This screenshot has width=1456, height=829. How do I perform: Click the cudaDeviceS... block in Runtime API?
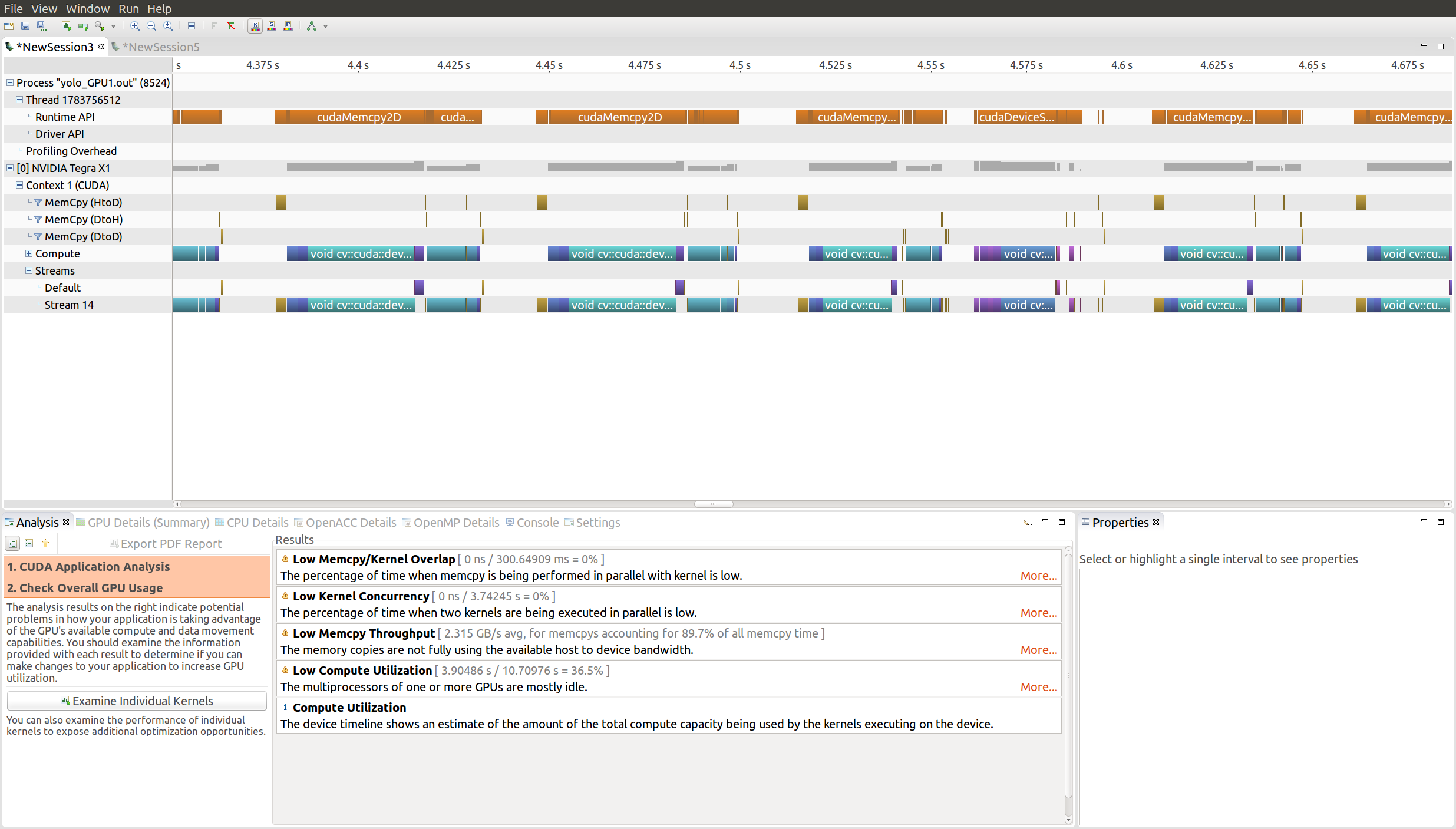[x=1017, y=117]
